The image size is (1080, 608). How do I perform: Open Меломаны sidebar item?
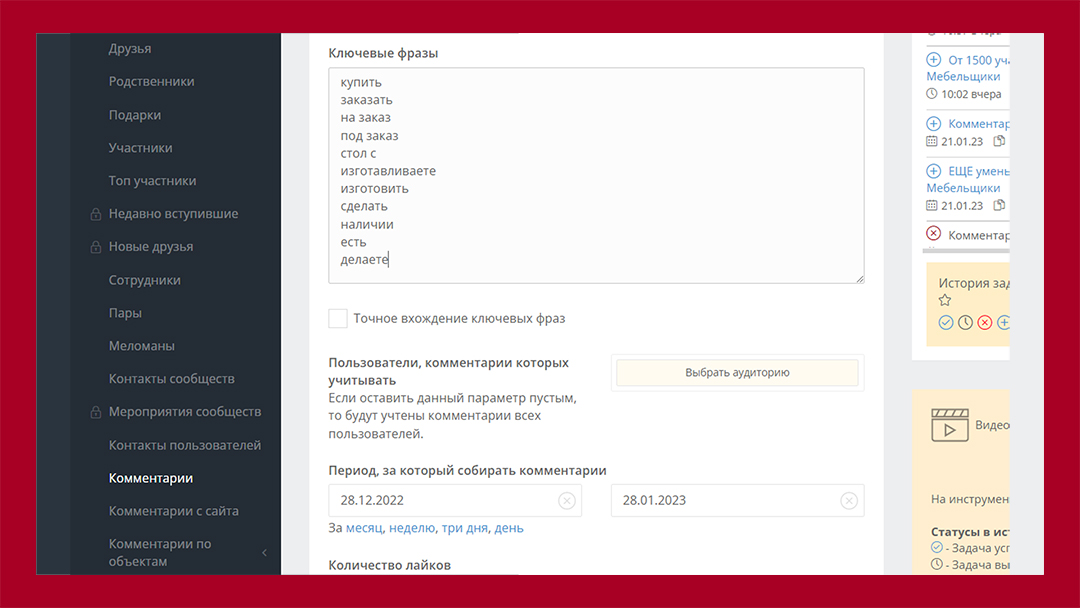coord(142,346)
